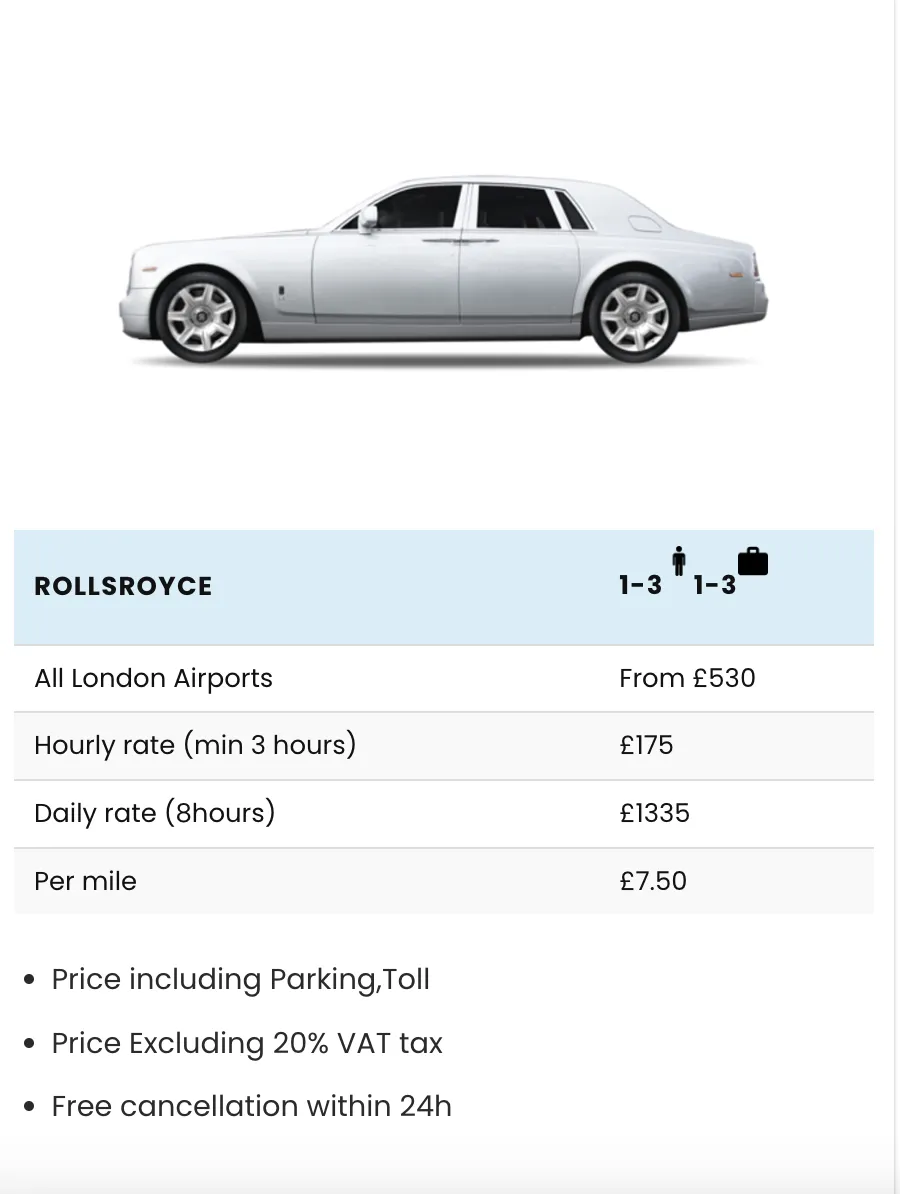Viewport: 900px width, 1194px height.
Task: Select the Daily rate (8hours) label
Action: (155, 813)
